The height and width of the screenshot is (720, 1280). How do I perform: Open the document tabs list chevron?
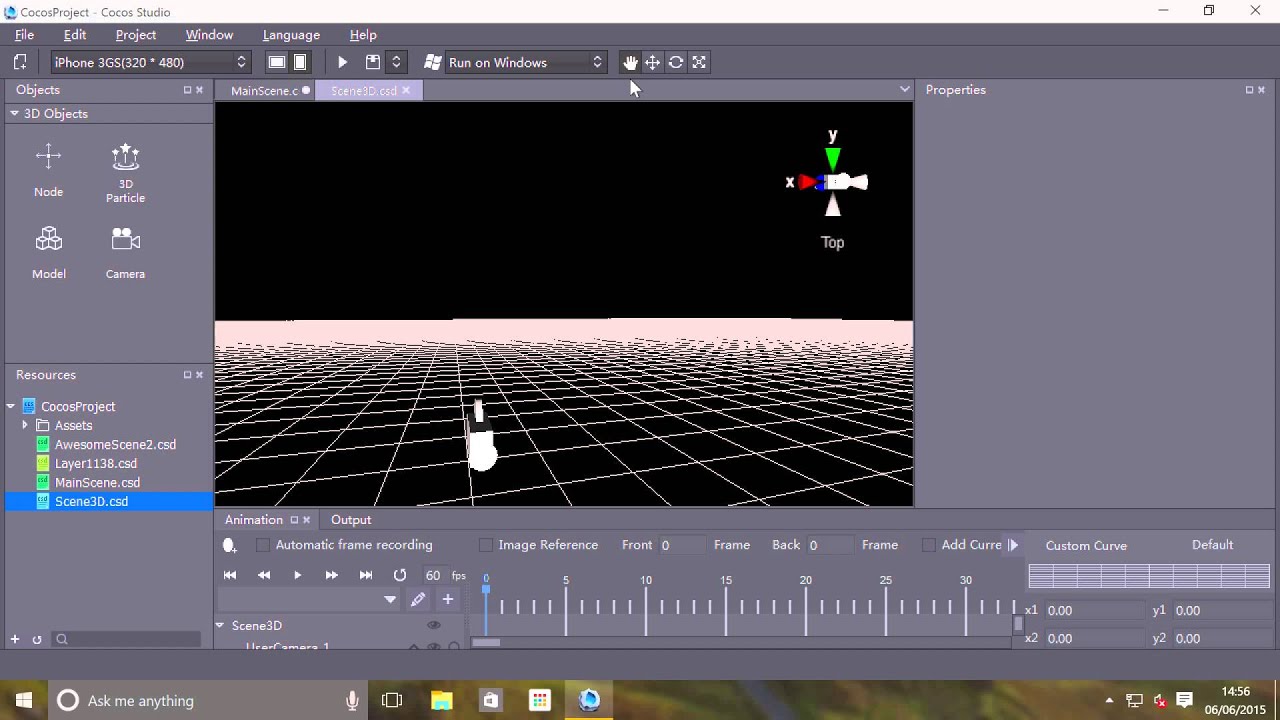[x=905, y=90]
